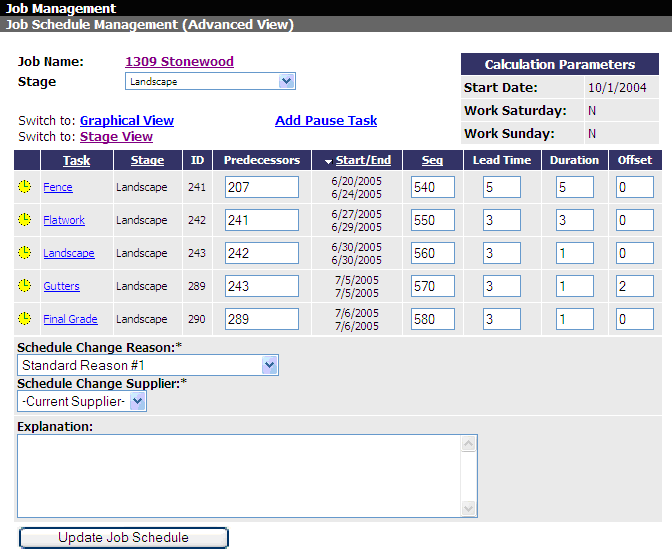This screenshot has width=672, height=555.
Task: Click the clock icon beside Landscape task
Action: 24,253
